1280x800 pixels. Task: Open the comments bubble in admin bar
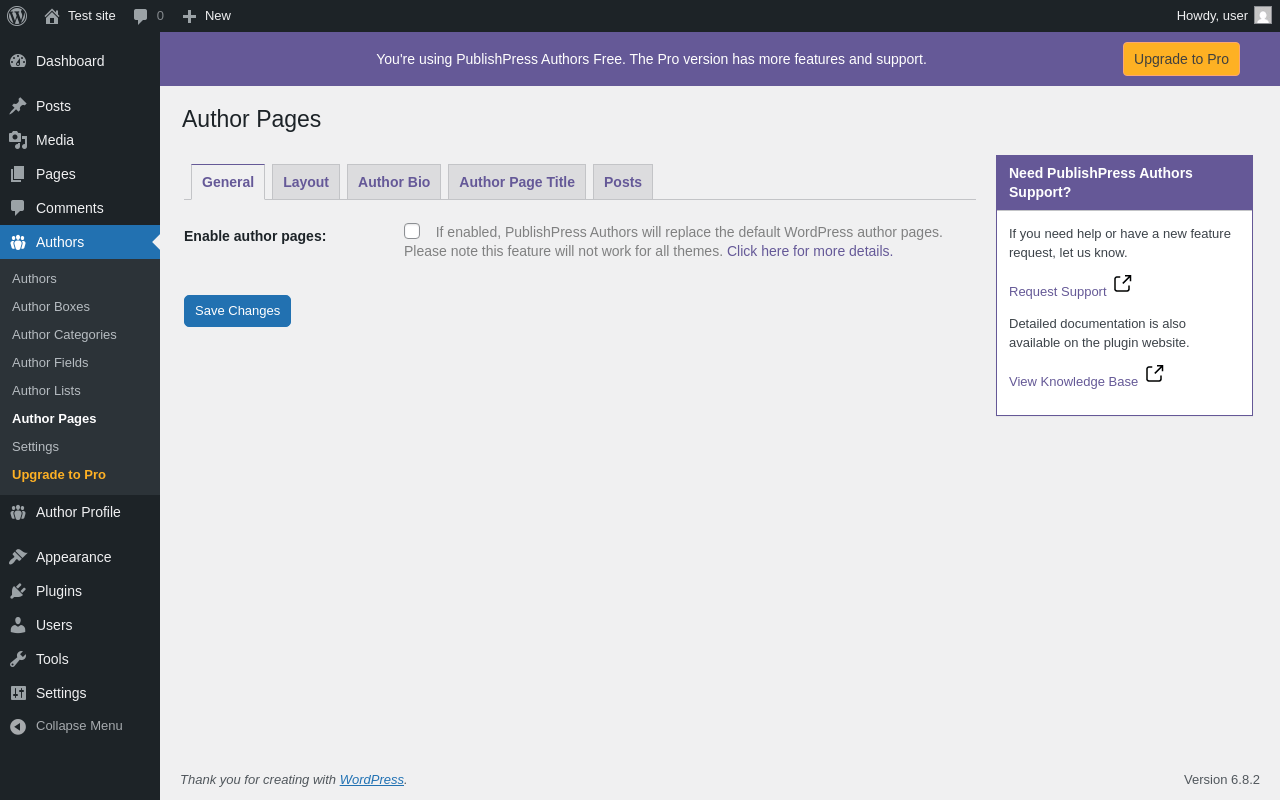[x=141, y=16]
